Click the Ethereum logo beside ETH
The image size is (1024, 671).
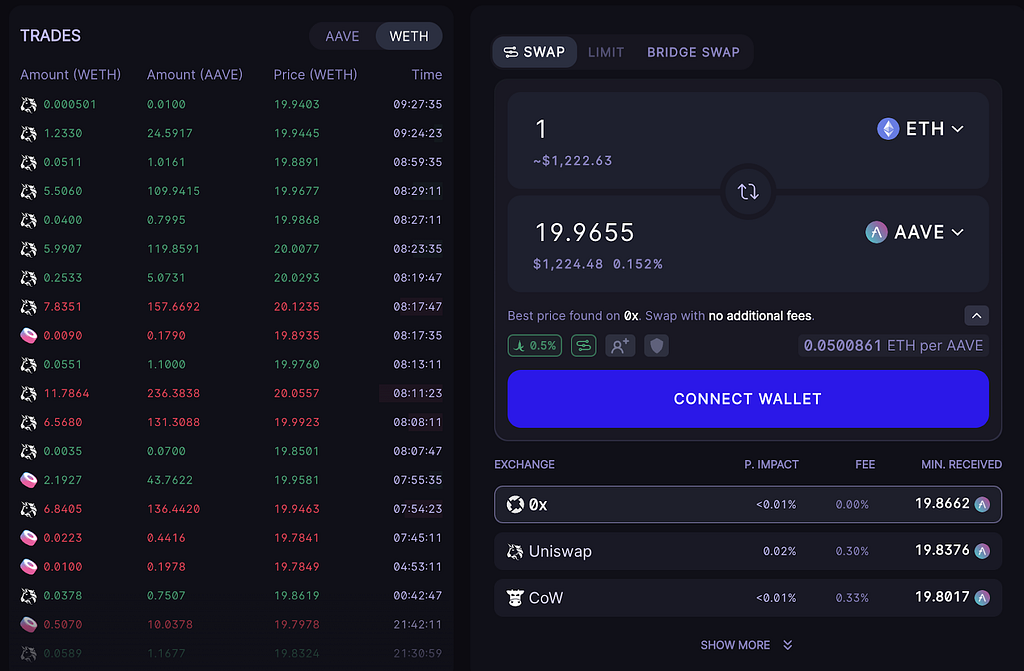click(x=888, y=129)
